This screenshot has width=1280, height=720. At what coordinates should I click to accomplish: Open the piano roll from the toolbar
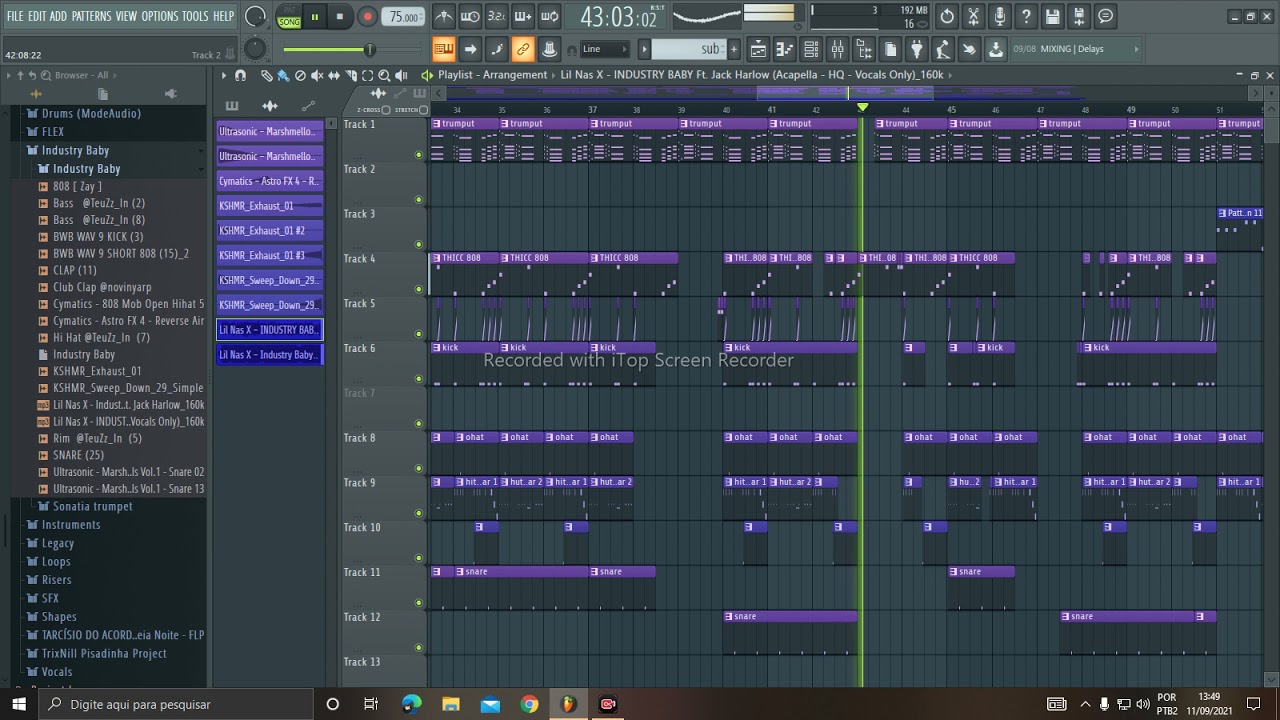[785, 49]
